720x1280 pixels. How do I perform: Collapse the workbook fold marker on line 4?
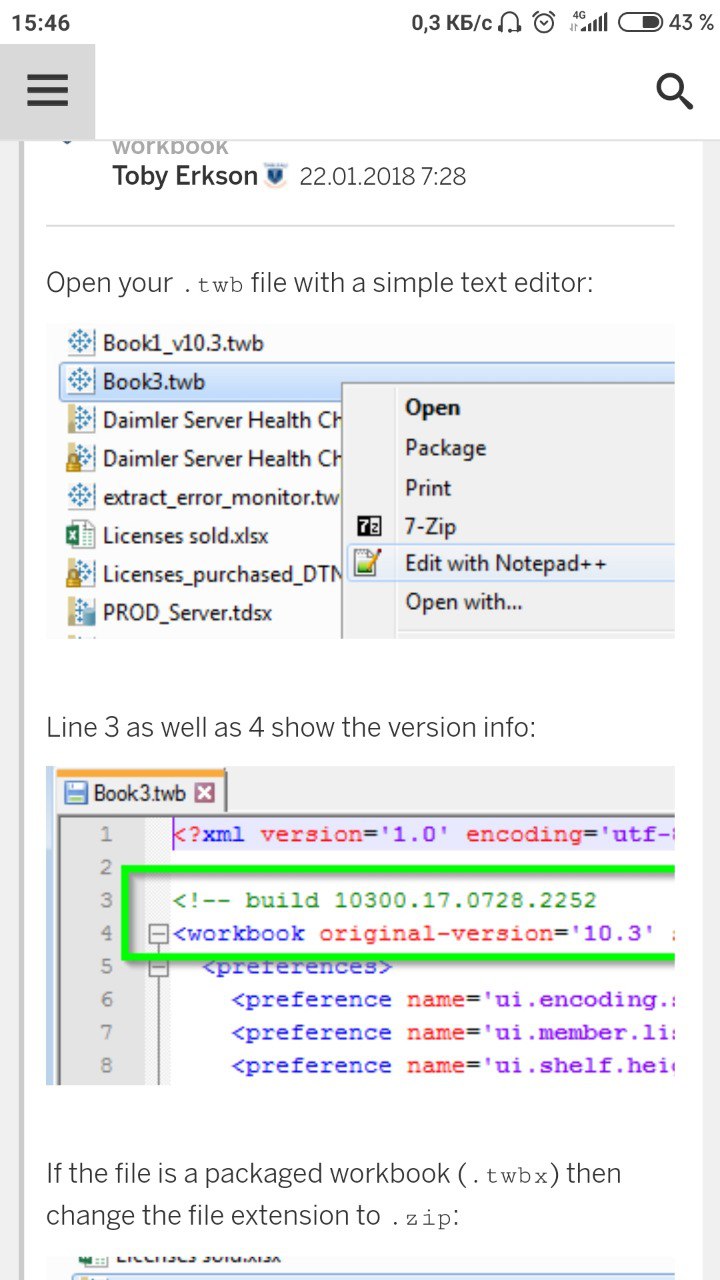point(157,934)
